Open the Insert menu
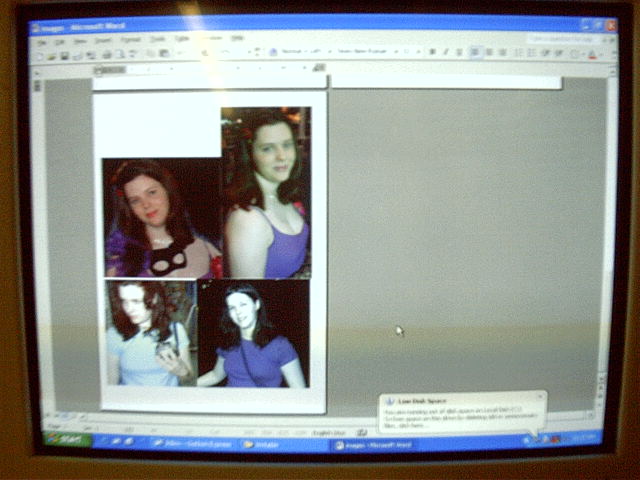 [x=103, y=40]
